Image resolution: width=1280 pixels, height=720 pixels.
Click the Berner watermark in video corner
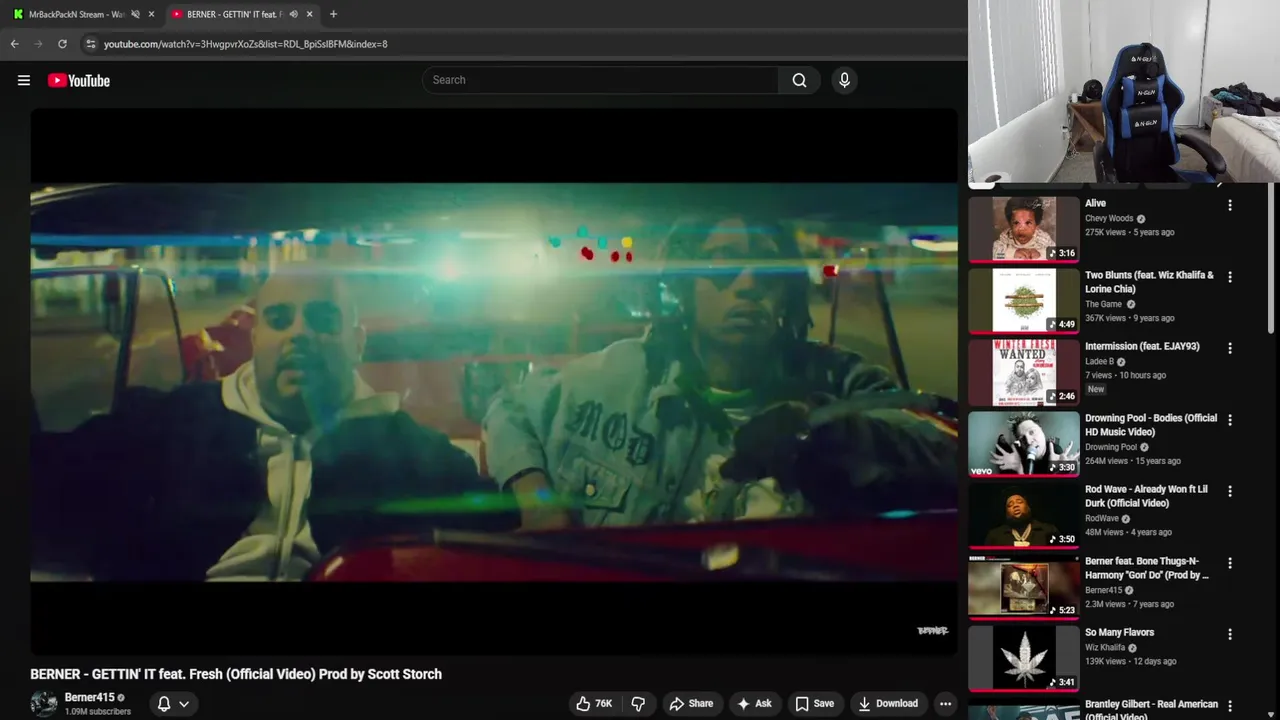tap(932, 631)
